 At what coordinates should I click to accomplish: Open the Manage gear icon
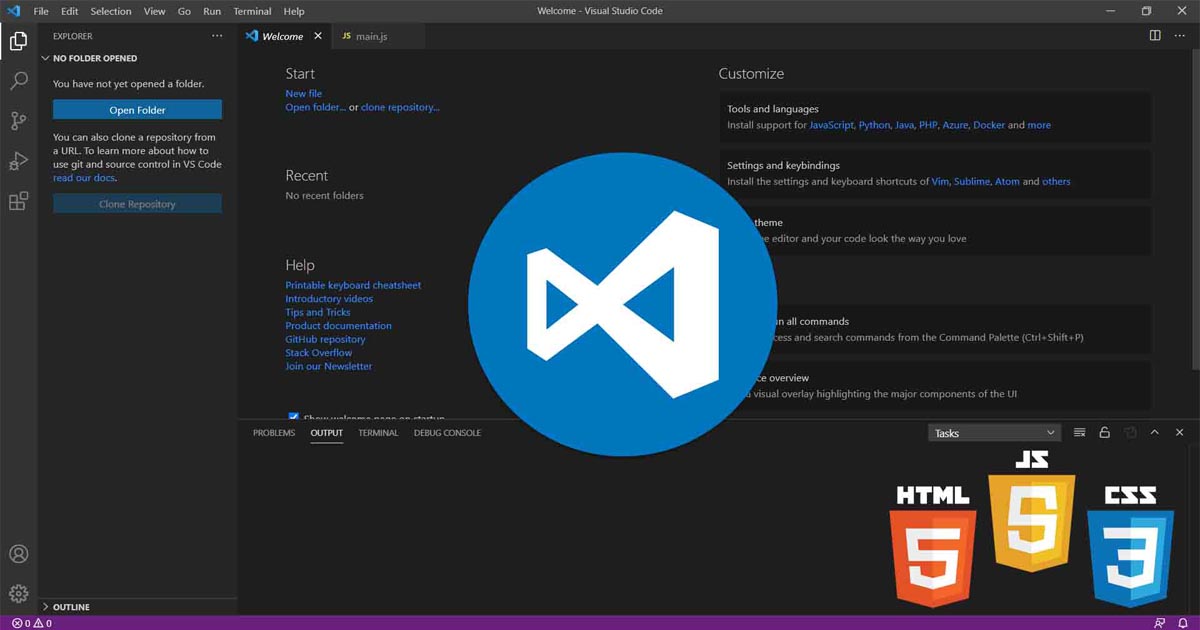pyautogui.click(x=18, y=594)
